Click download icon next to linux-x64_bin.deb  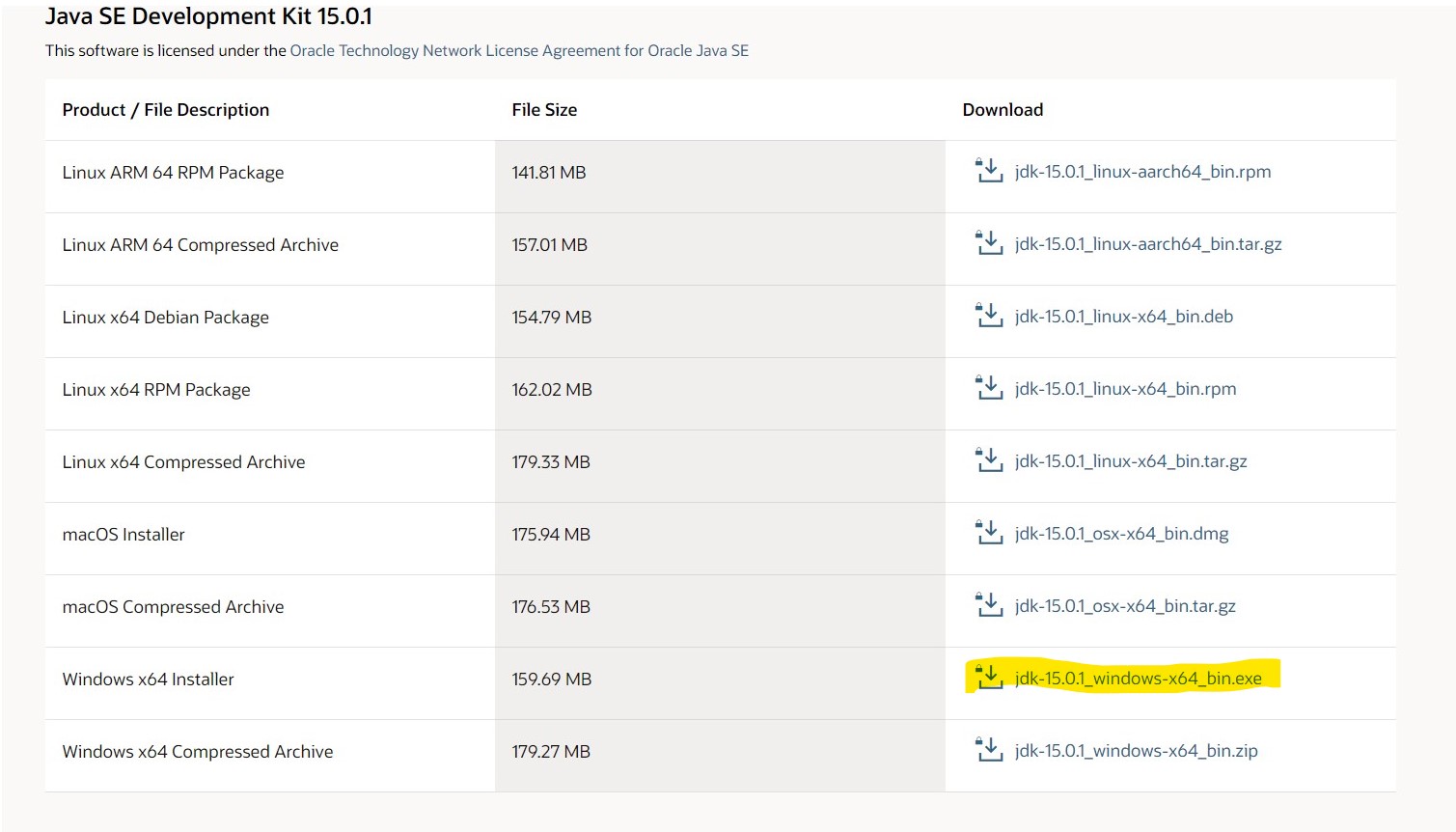coord(989,316)
